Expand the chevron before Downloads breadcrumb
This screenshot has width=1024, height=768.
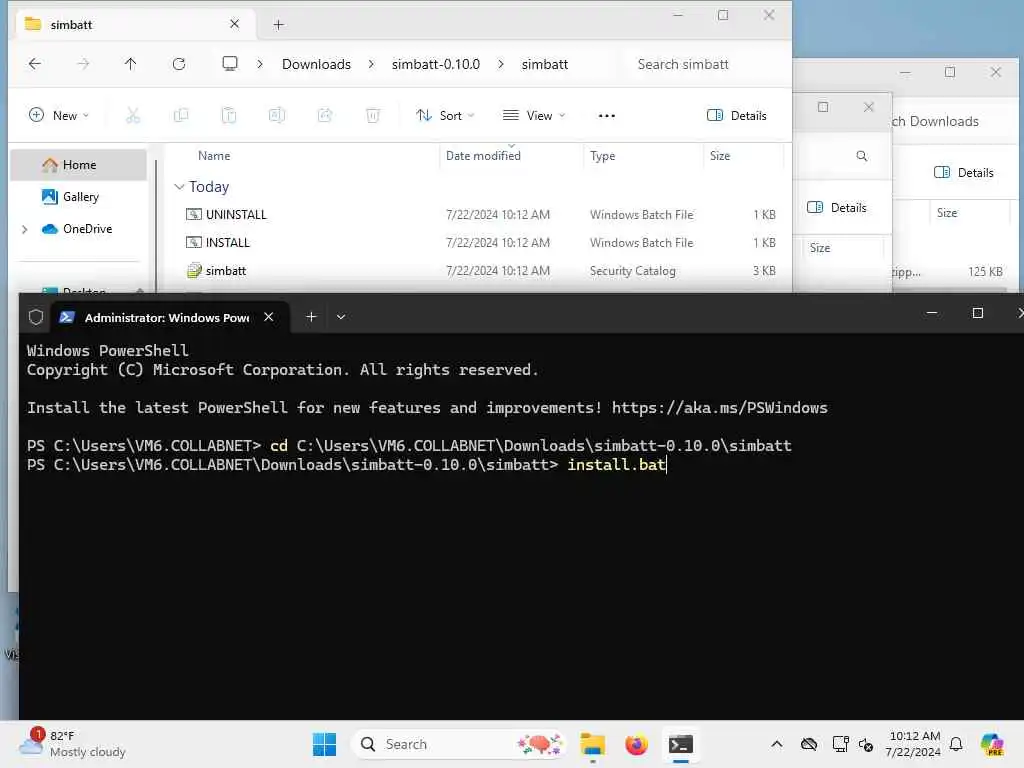pyautogui.click(x=260, y=64)
